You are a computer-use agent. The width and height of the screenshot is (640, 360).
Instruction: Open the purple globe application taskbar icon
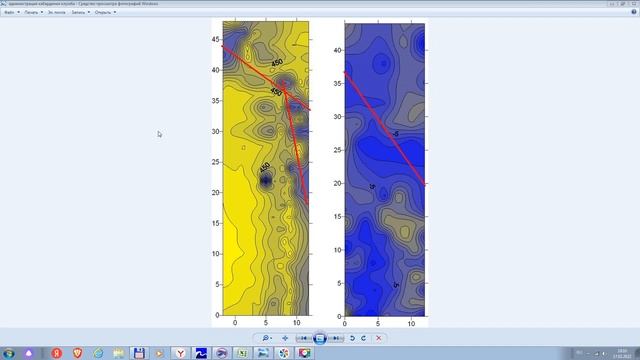click(222, 353)
